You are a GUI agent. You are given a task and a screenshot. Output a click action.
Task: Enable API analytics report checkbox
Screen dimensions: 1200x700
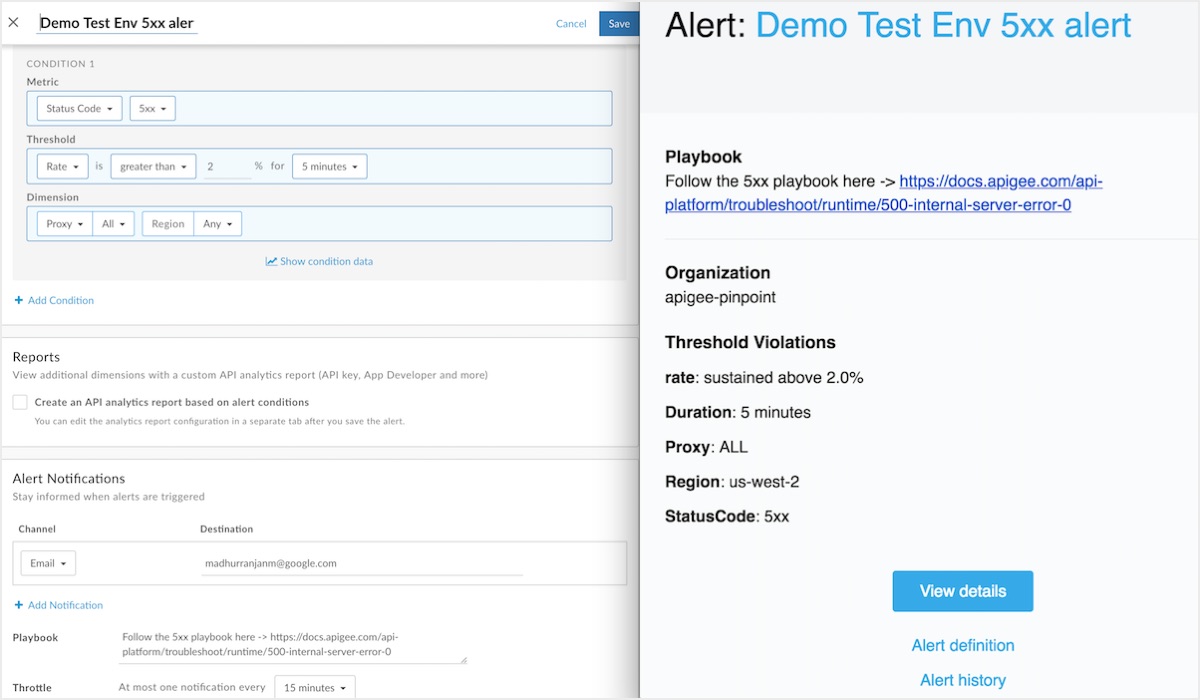click(20, 402)
